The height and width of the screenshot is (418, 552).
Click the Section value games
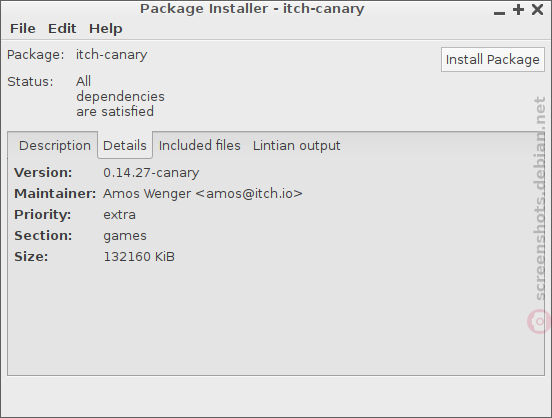click(125, 236)
